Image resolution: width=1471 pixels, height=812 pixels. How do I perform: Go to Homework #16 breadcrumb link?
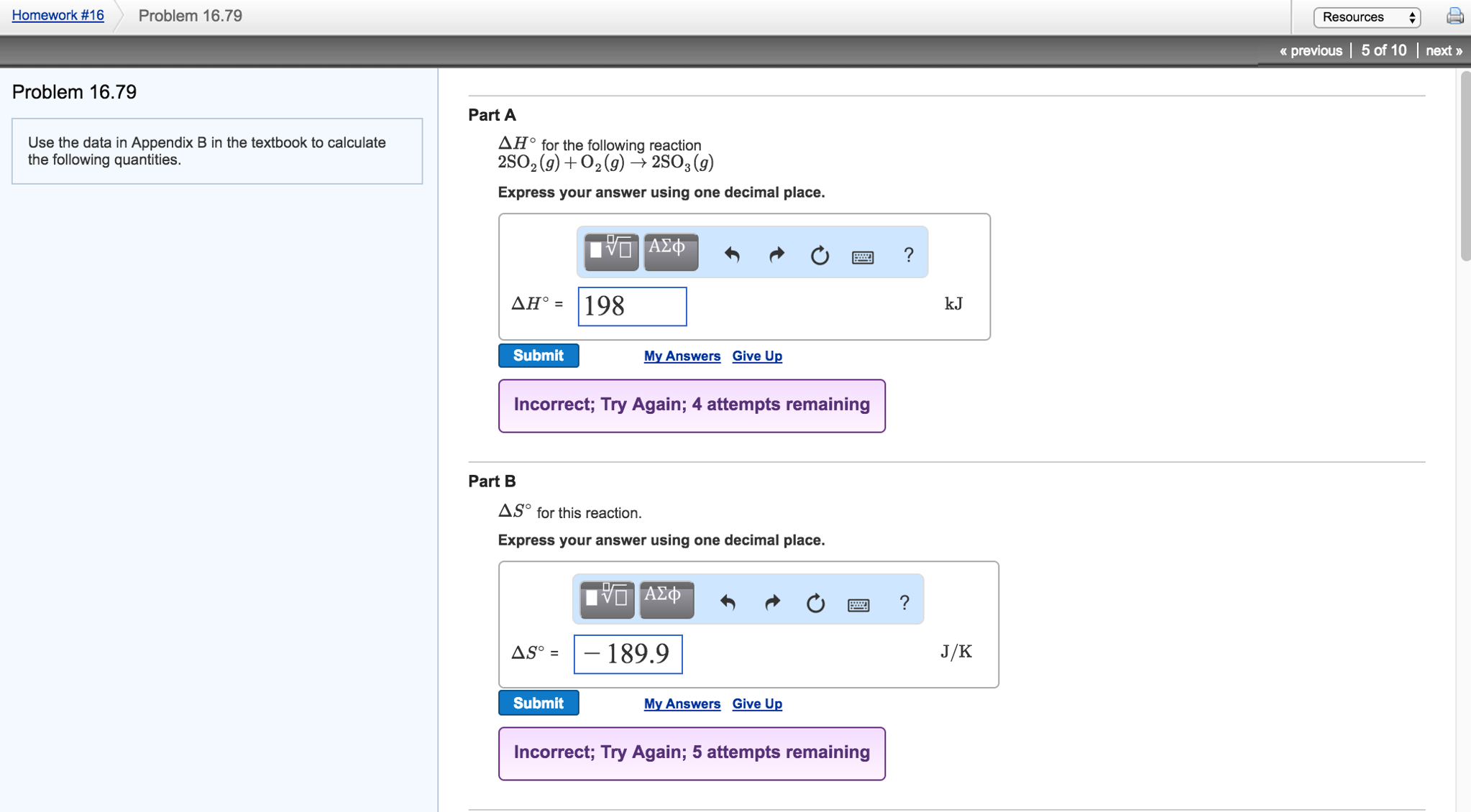point(58,15)
